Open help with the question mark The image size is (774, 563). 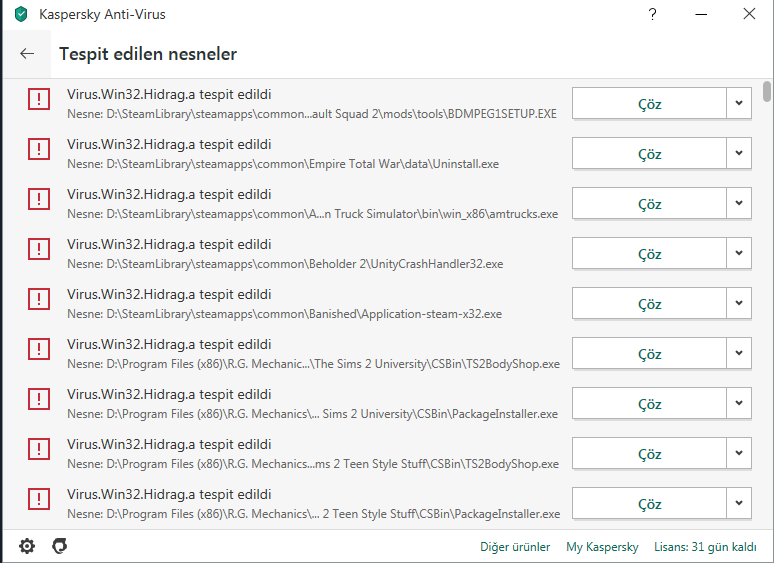click(653, 14)
